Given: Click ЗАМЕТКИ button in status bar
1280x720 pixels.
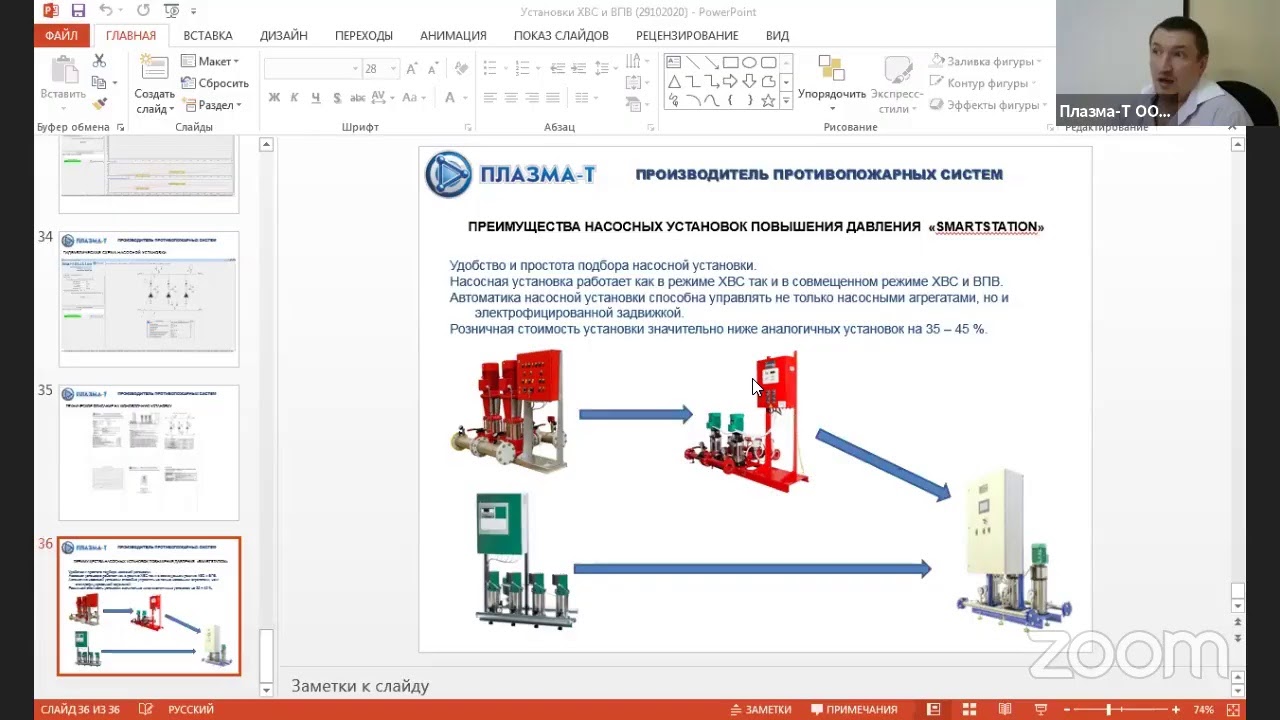Looking at the screenshot, I should click(x=760, y=710).
